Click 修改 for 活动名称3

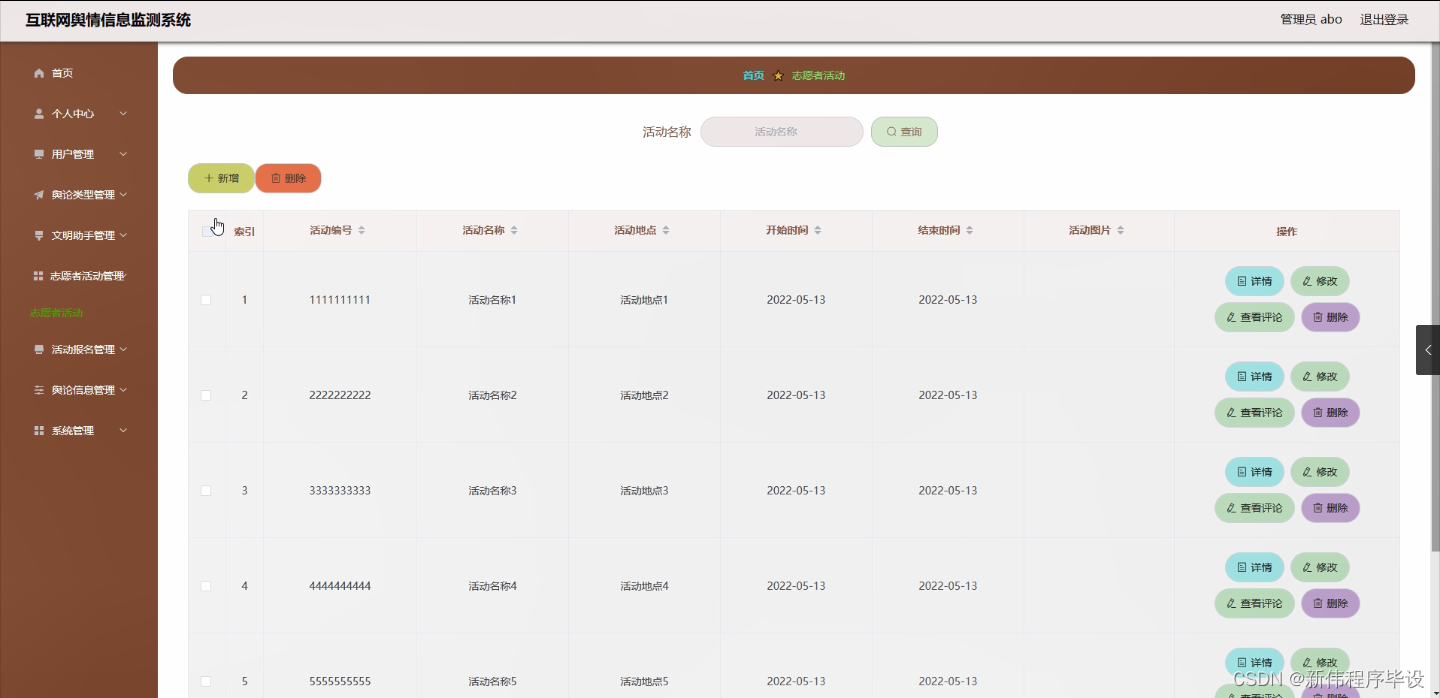[x=1320, y=472]
